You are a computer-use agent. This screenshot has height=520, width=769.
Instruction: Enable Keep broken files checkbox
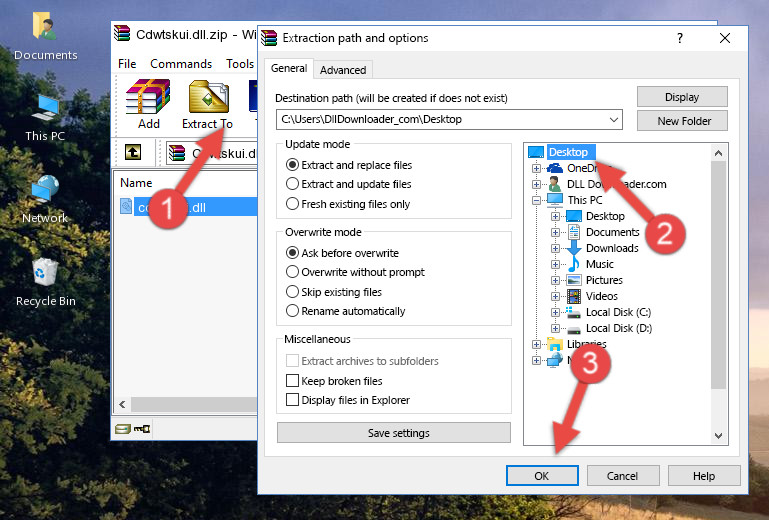pos(292,381)
